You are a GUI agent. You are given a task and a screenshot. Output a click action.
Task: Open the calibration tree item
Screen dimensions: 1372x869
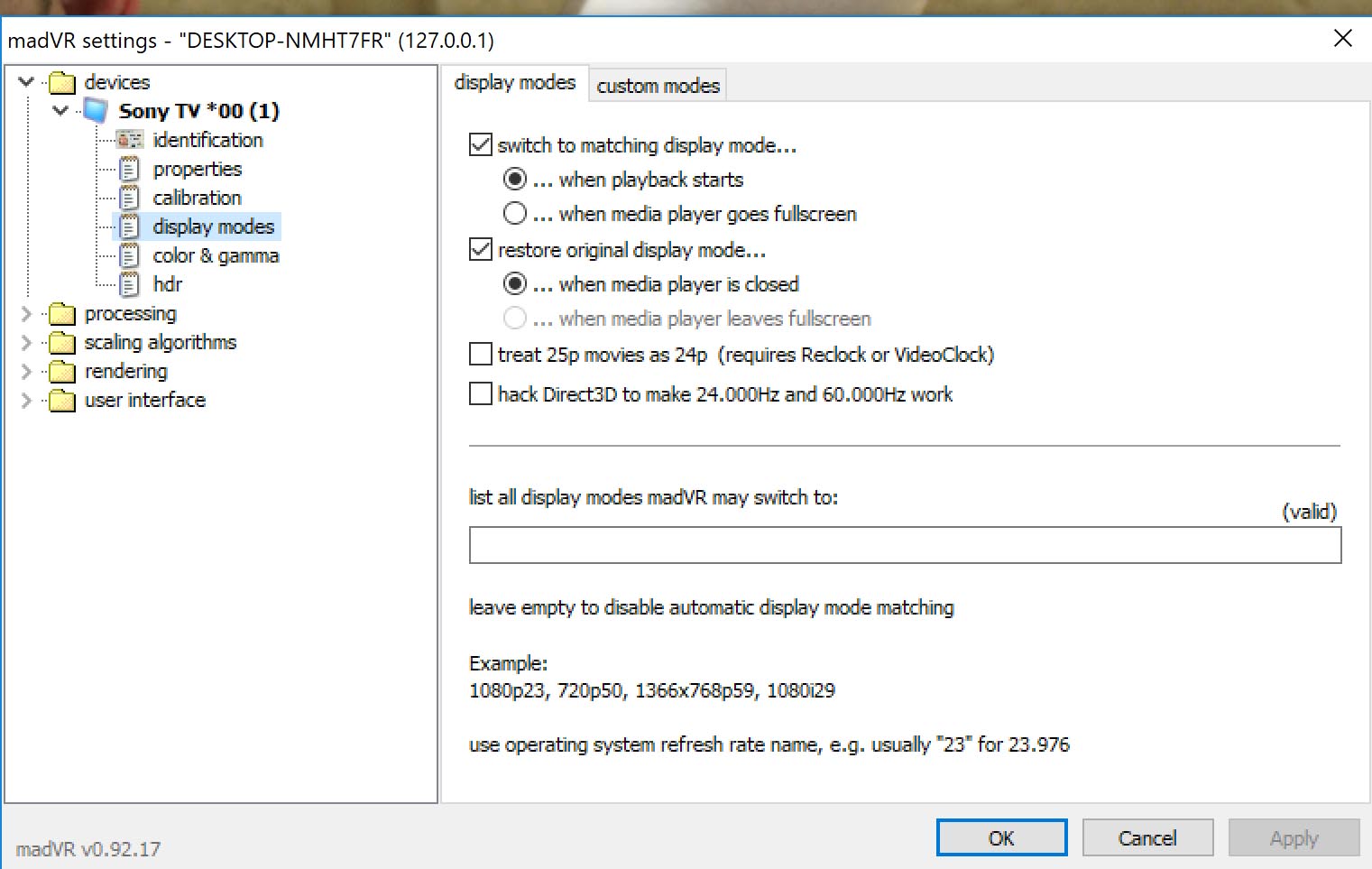(x=197, y=198)
